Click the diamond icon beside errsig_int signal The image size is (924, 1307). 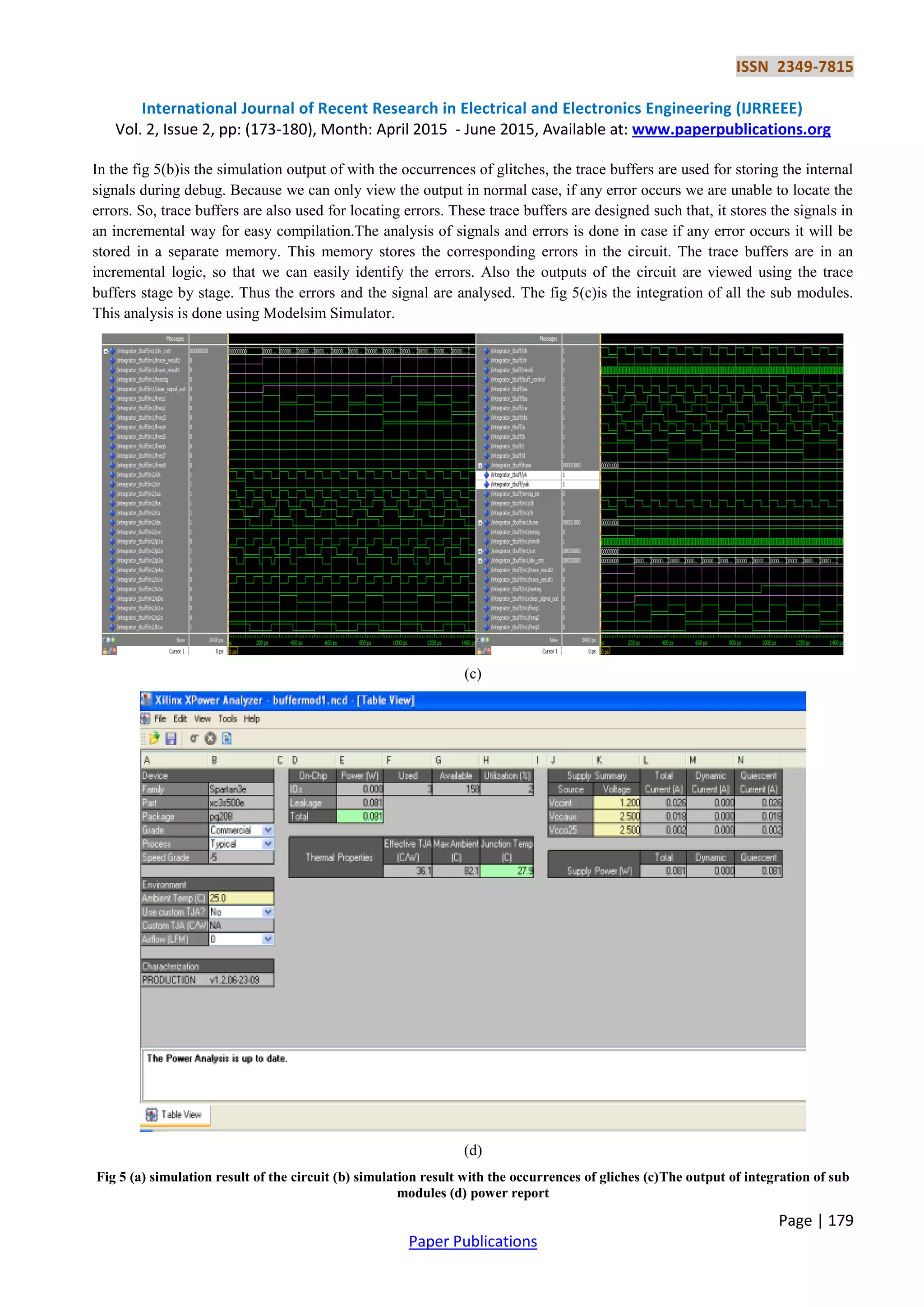(x=486, y=494)
